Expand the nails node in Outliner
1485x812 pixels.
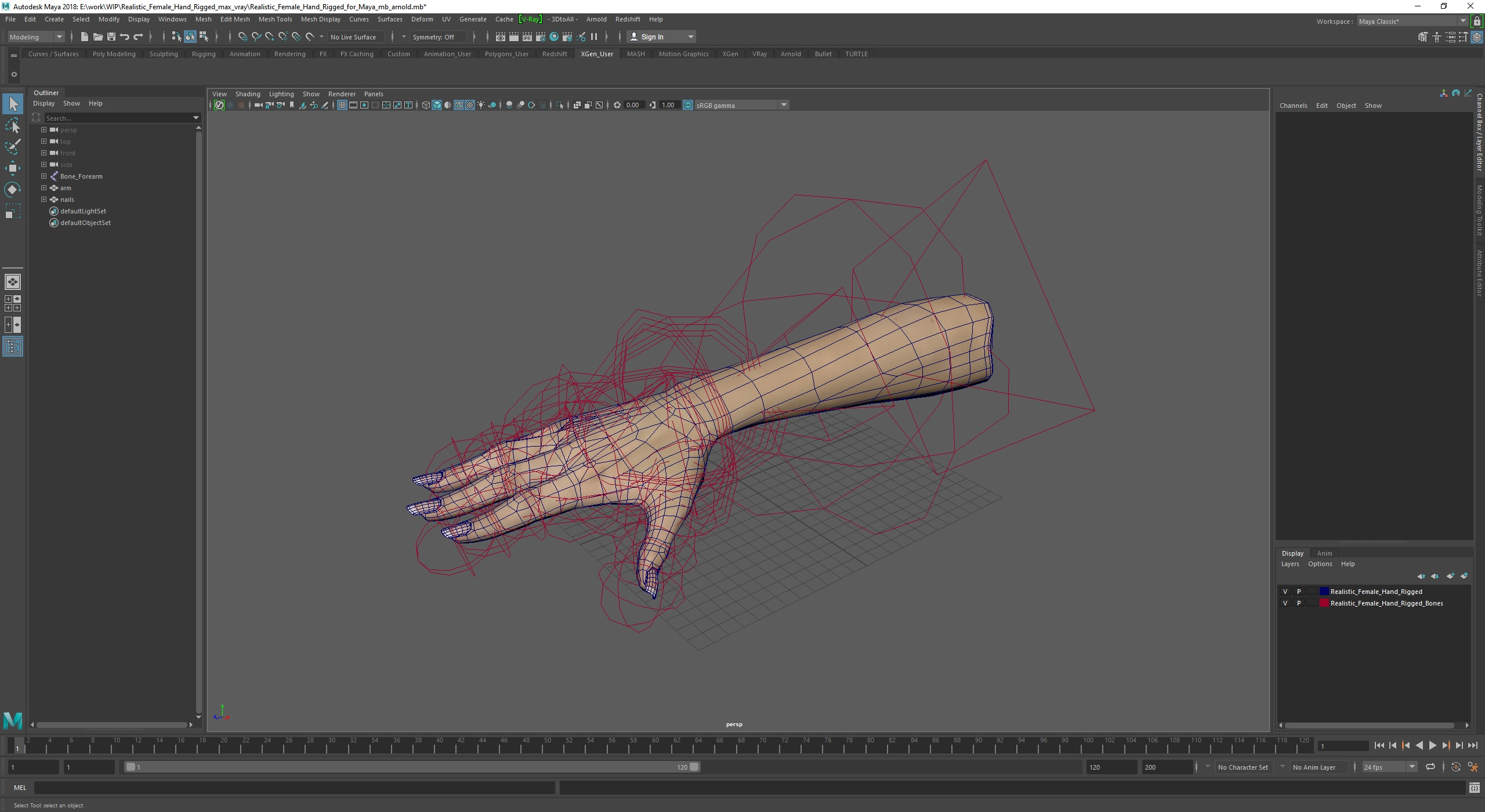tap(44, 200)
